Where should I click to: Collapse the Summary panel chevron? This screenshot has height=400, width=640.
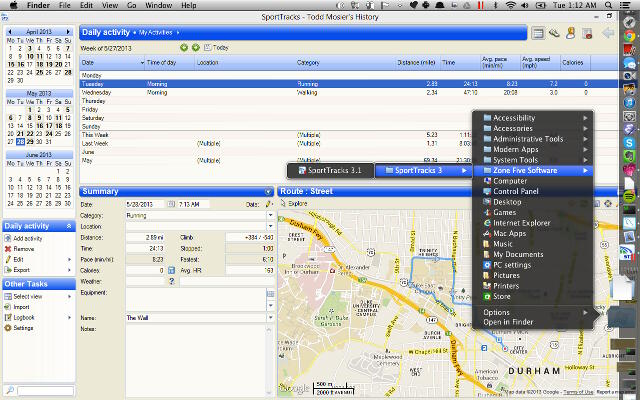tap(268, 191)
